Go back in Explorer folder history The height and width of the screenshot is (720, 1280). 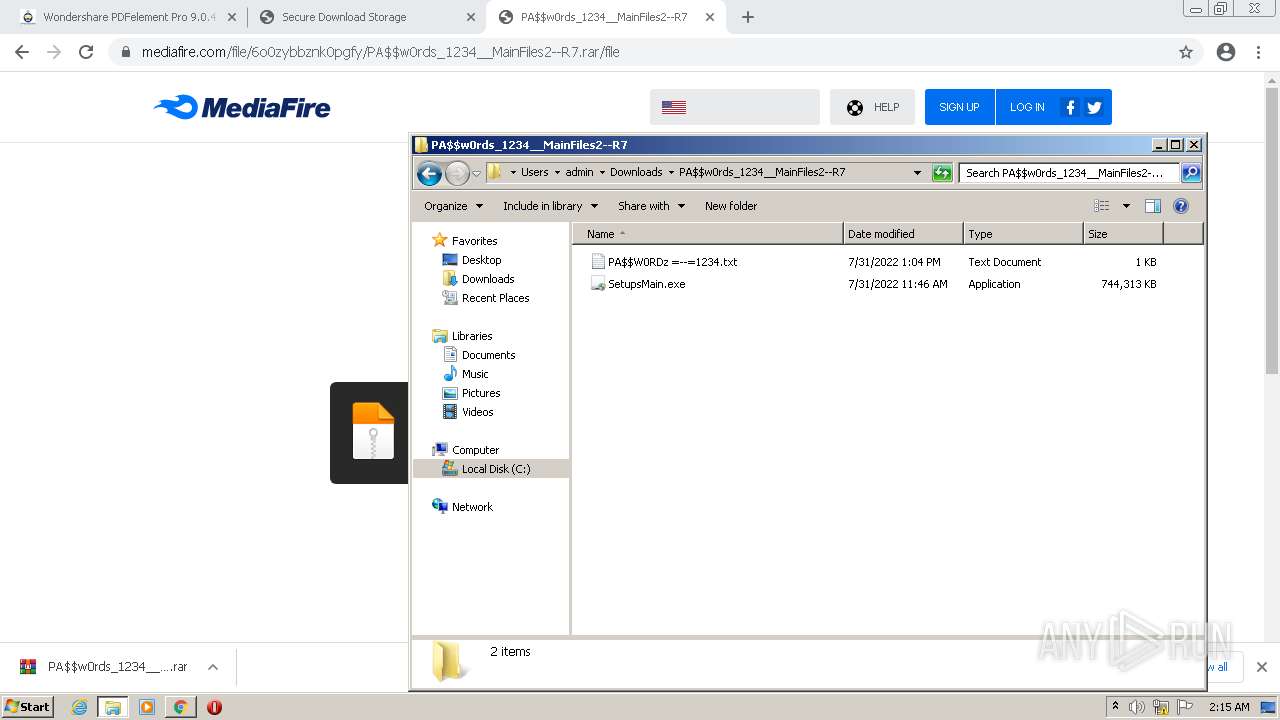pyautogui.click(x=429, y=173)
